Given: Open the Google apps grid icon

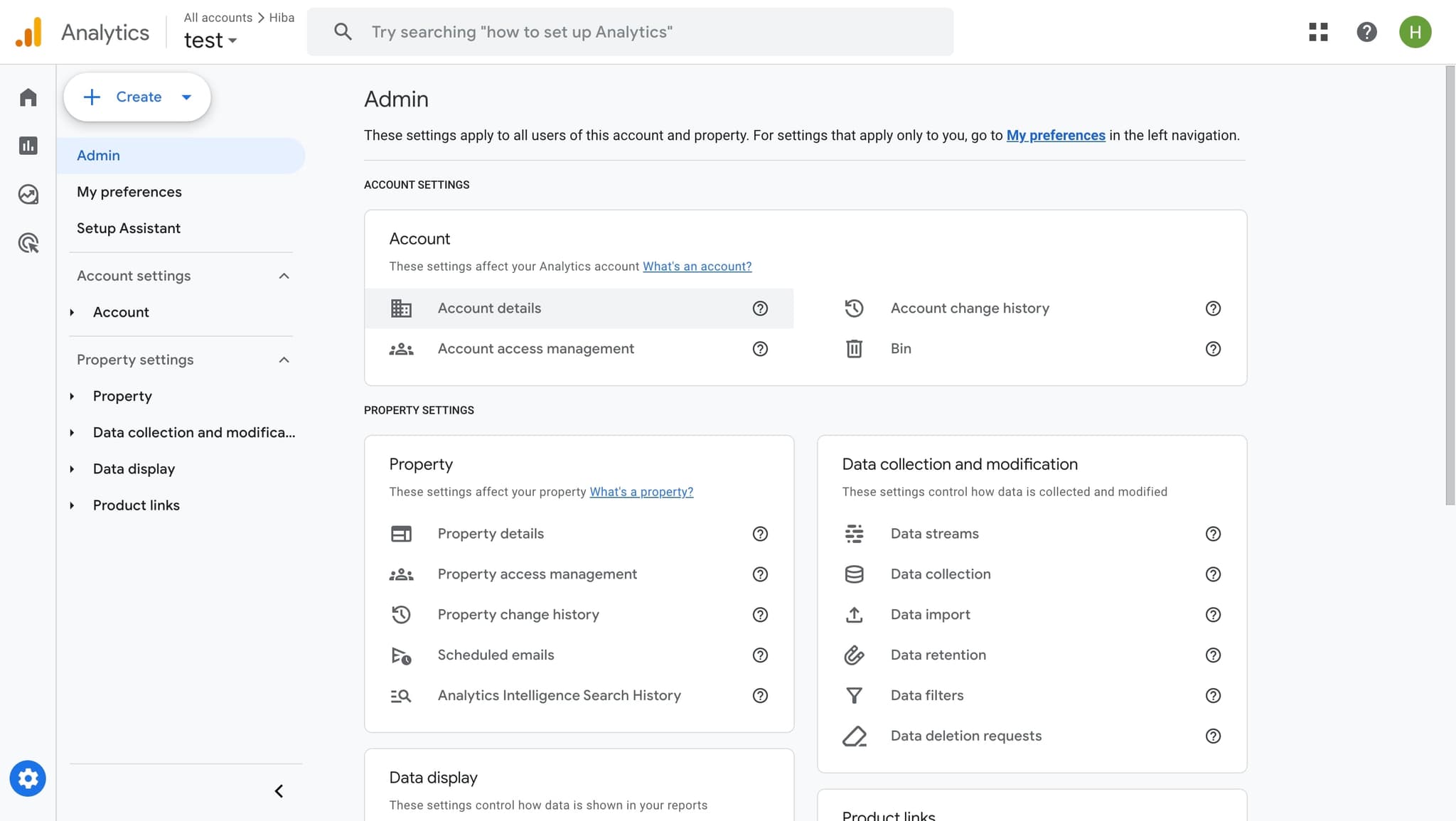Looking at the screenshot, I should [x=1319, y=32].
